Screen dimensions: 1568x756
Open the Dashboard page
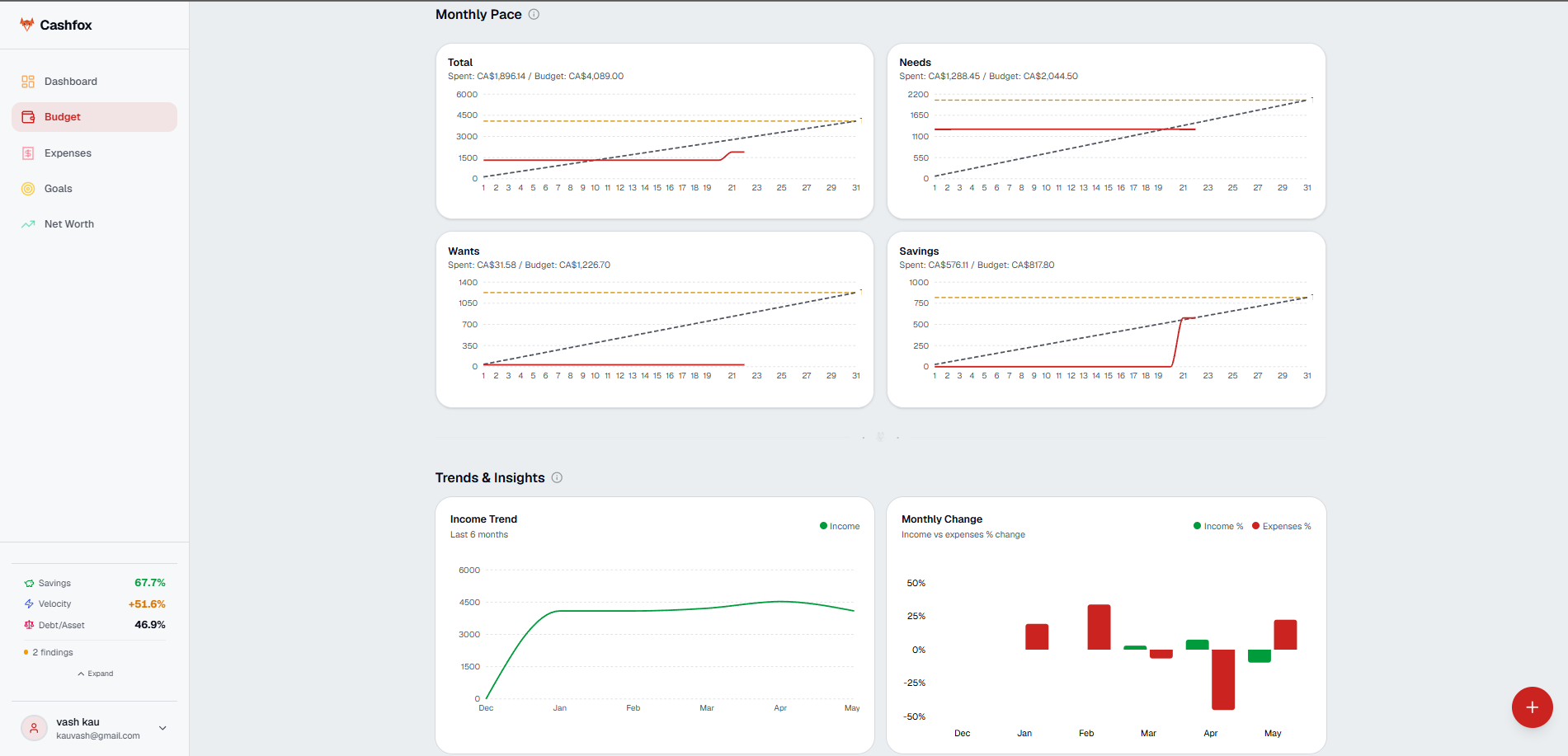point(94,82)
